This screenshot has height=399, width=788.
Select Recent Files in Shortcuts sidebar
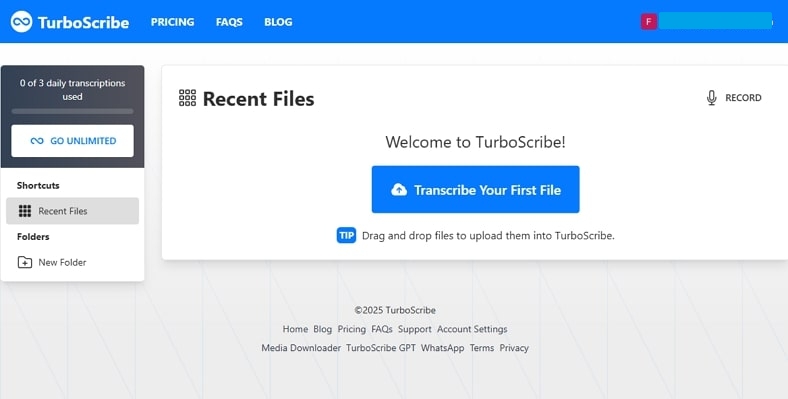pyautogui.click(x=72, y=211)
